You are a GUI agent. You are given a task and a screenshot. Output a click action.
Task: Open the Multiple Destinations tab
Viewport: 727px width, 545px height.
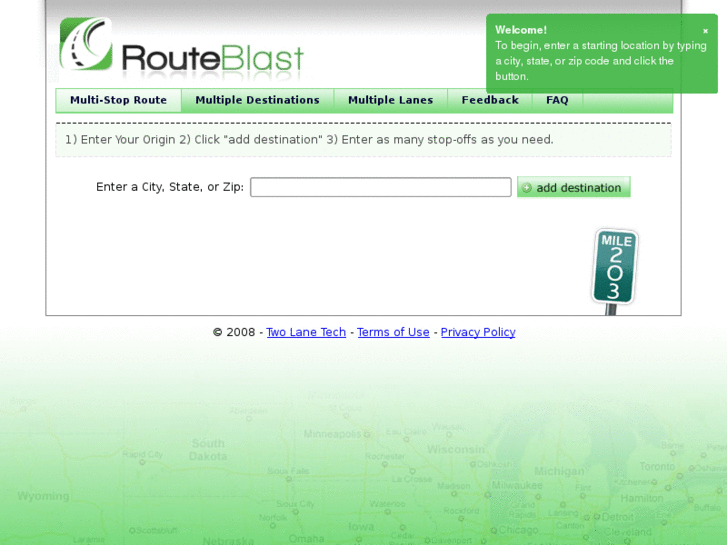(257, 100)
